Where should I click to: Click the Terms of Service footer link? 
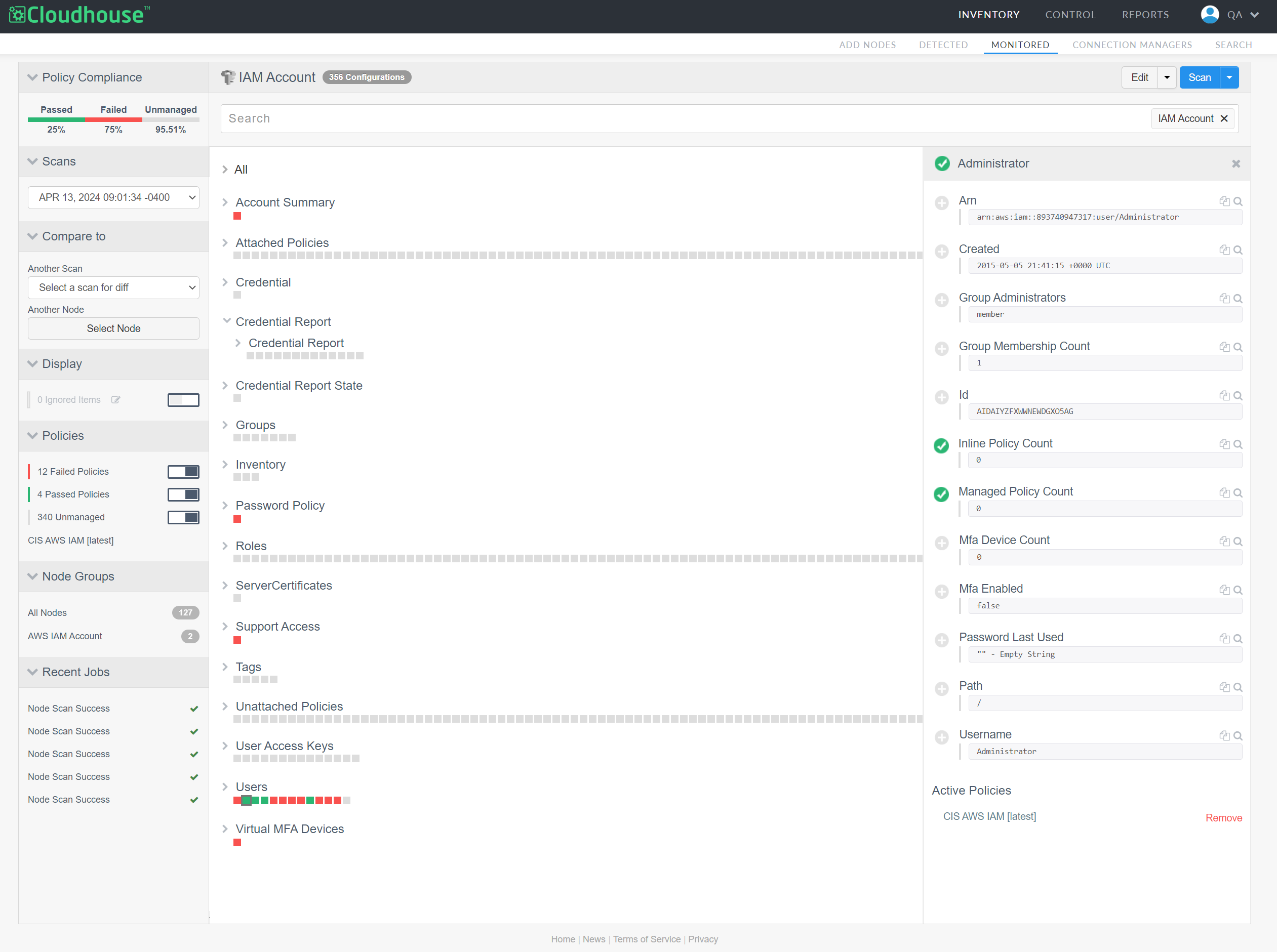click(x=646, y=939)
